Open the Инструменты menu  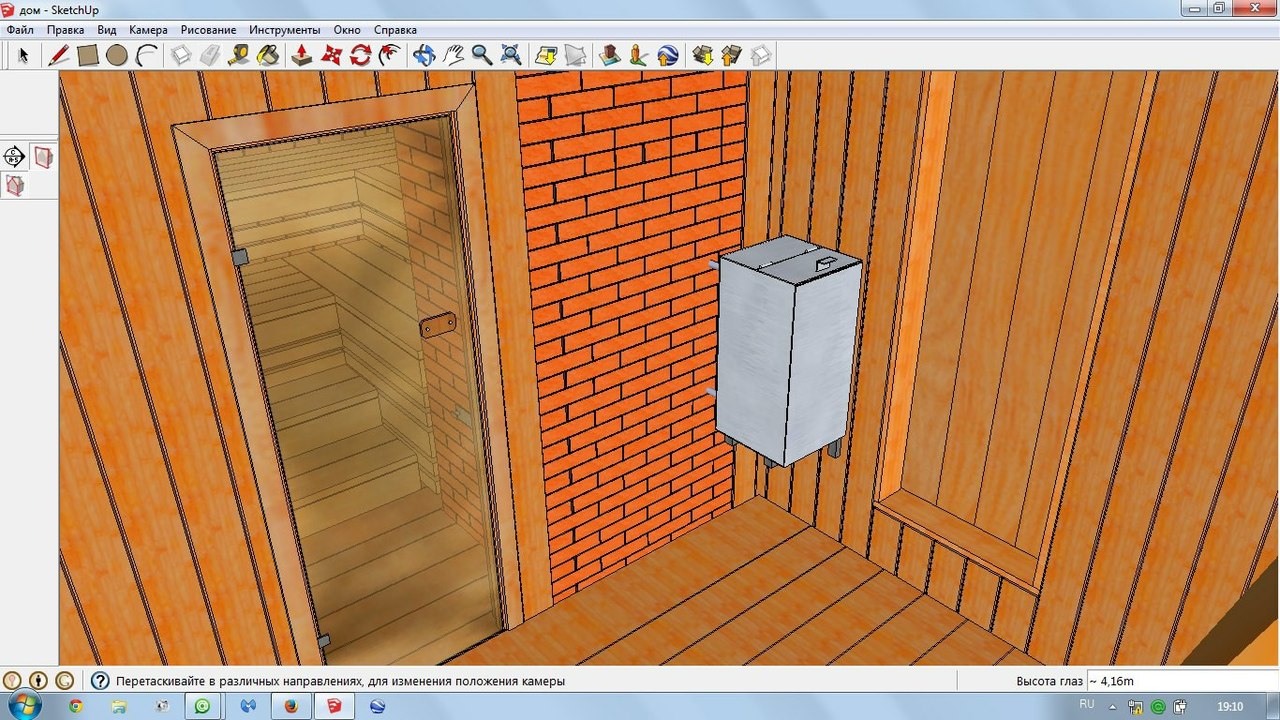point(285,30)
